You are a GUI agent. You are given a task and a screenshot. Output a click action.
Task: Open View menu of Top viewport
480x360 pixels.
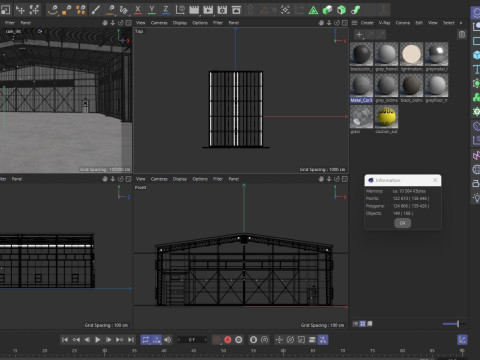click(141, 23)
